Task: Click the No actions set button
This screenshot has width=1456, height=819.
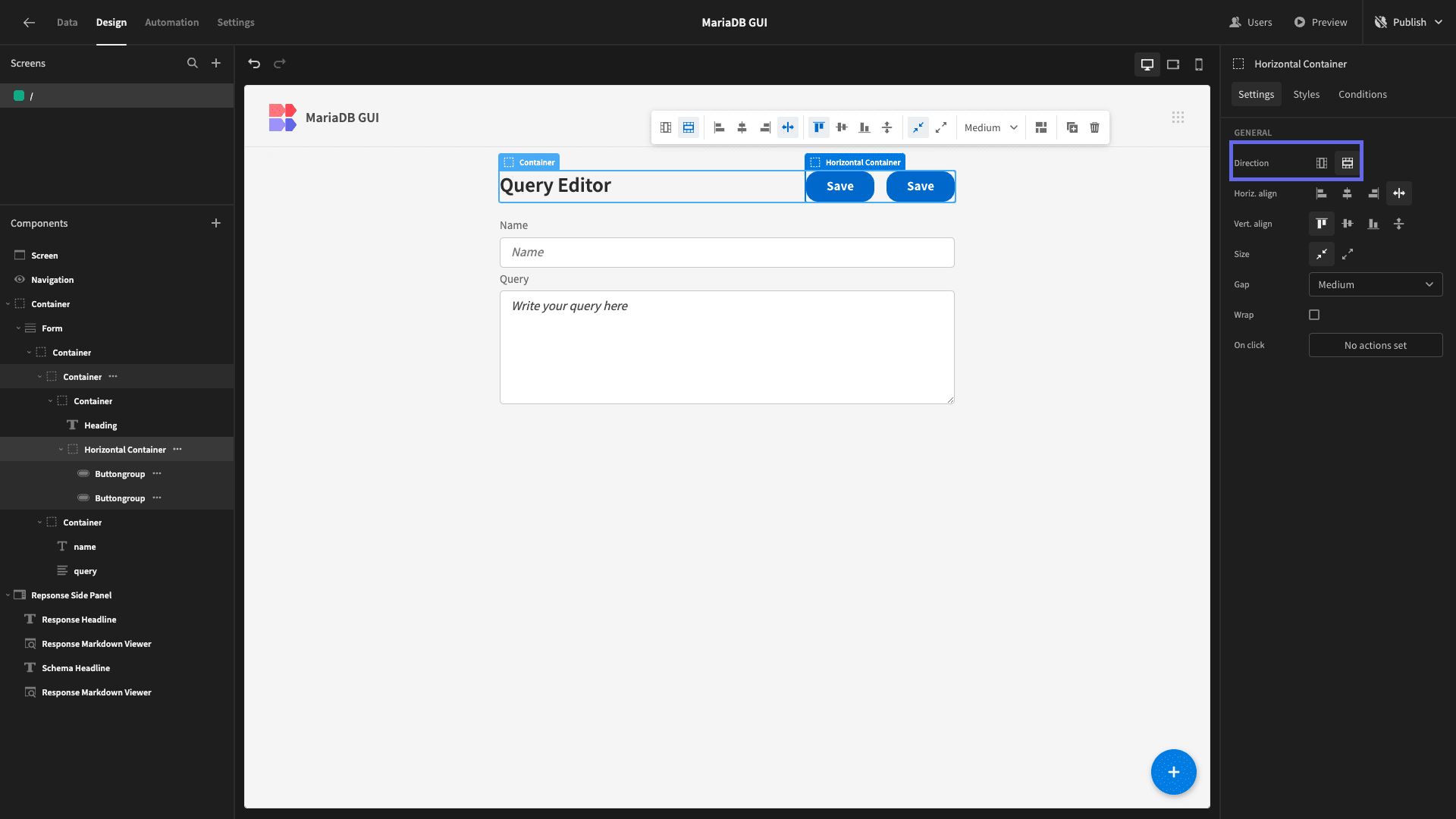Action: (x=1376, y=345)
